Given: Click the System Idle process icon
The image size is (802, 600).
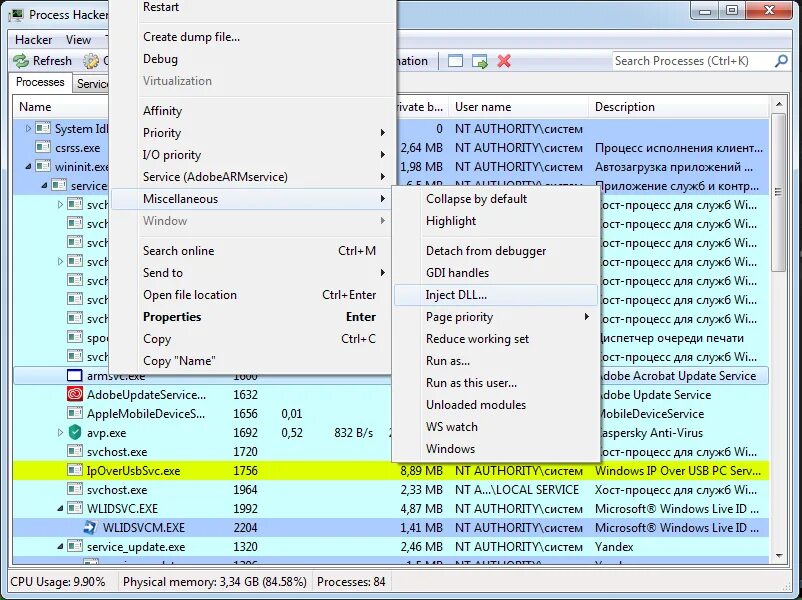Looking at the screenshot, I should (x=43, y=128).
